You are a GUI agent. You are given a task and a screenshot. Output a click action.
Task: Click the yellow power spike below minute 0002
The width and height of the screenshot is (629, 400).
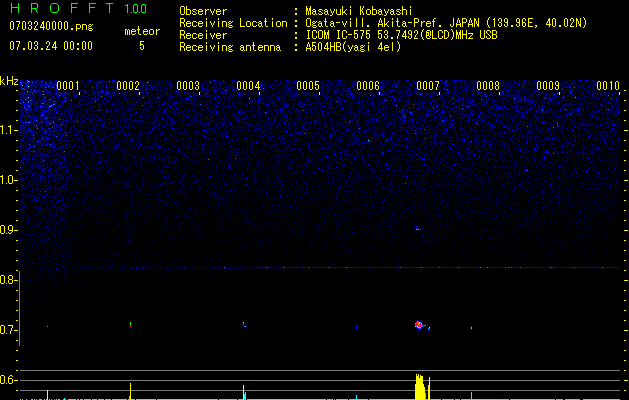[130, 391]
